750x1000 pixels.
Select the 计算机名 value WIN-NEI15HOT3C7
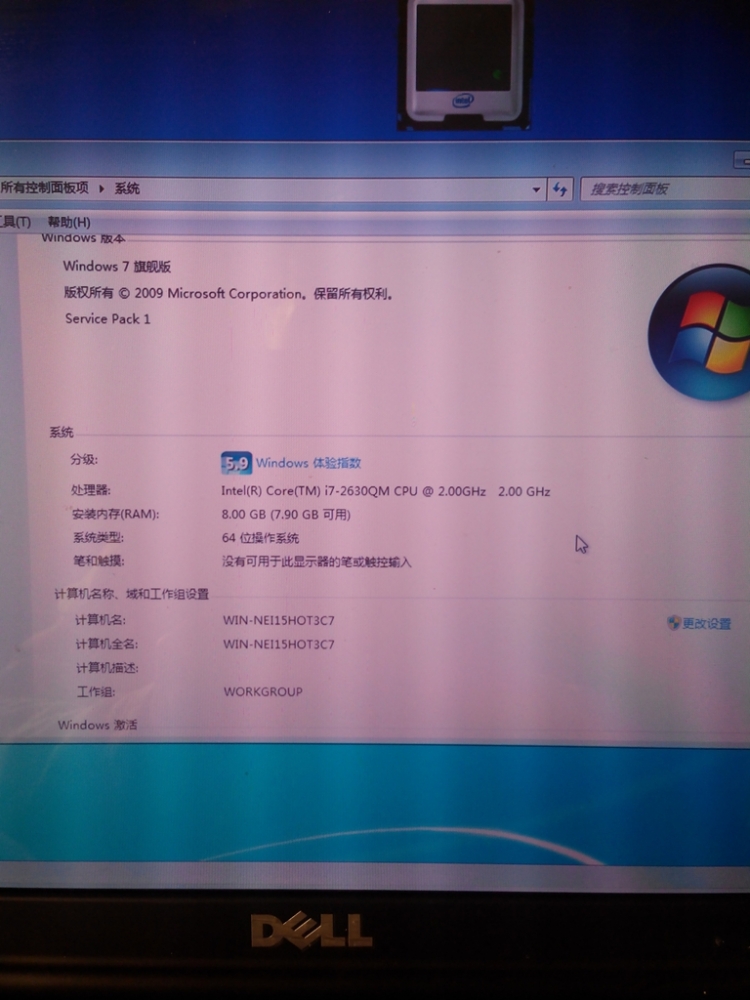pos(279,621)
